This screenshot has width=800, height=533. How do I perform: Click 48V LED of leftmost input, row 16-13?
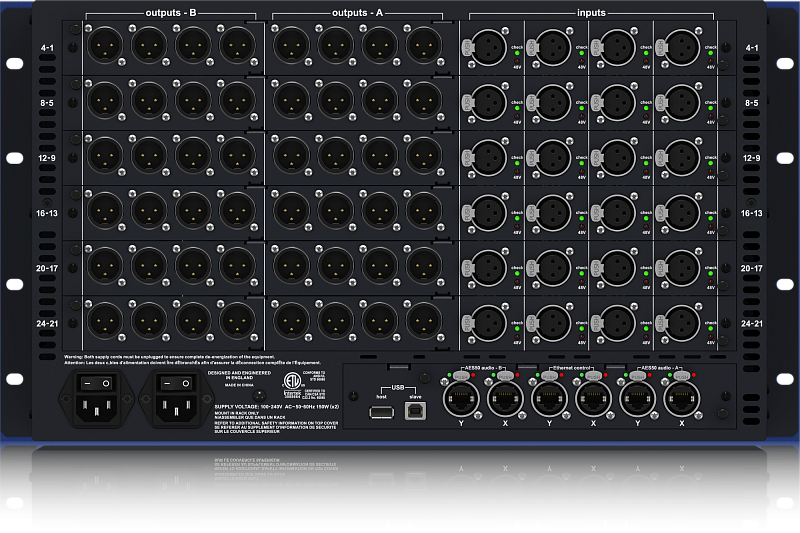[517, 226]
